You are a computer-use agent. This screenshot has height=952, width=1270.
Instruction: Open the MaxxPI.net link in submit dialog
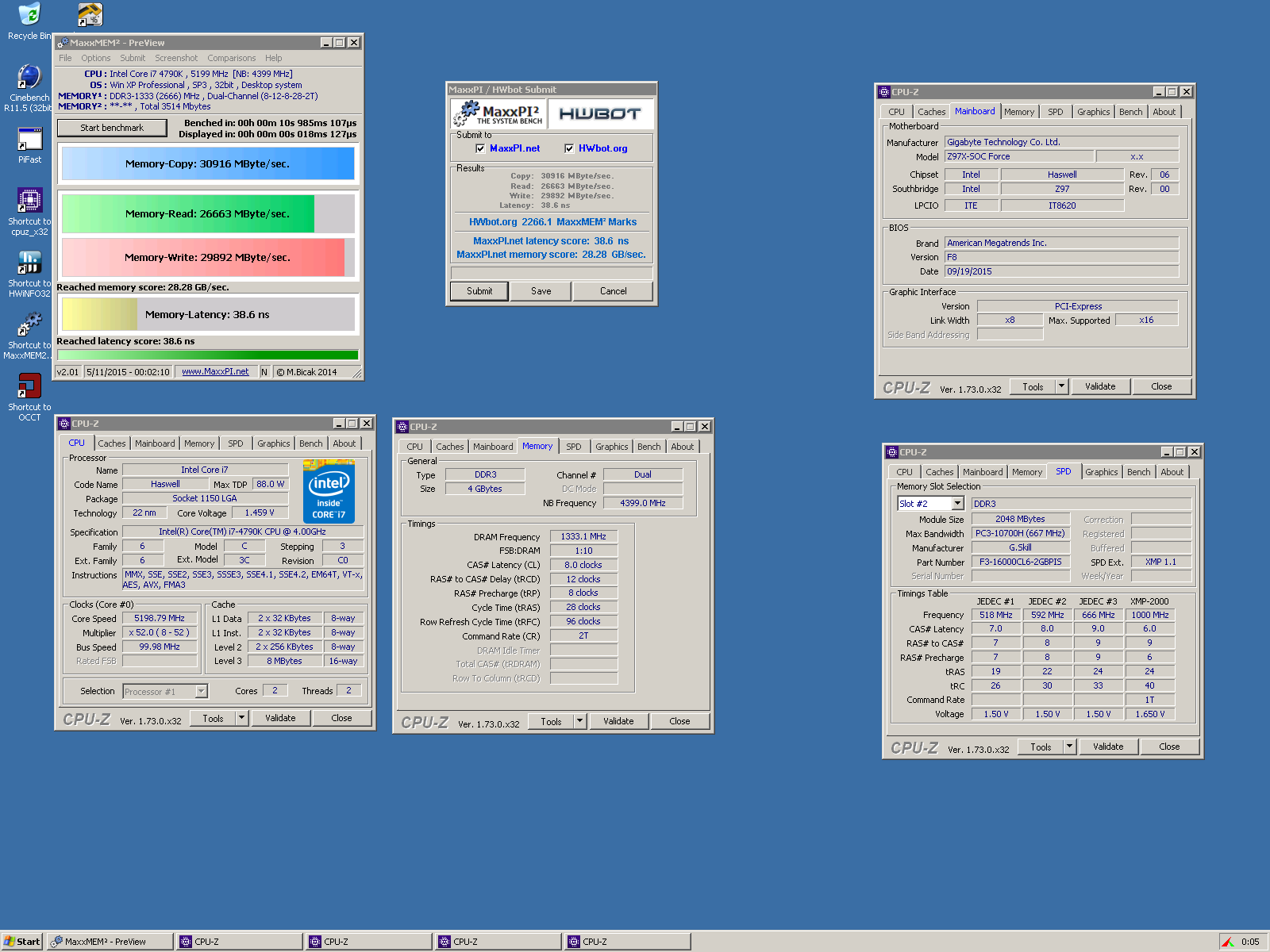coord(514,148)
